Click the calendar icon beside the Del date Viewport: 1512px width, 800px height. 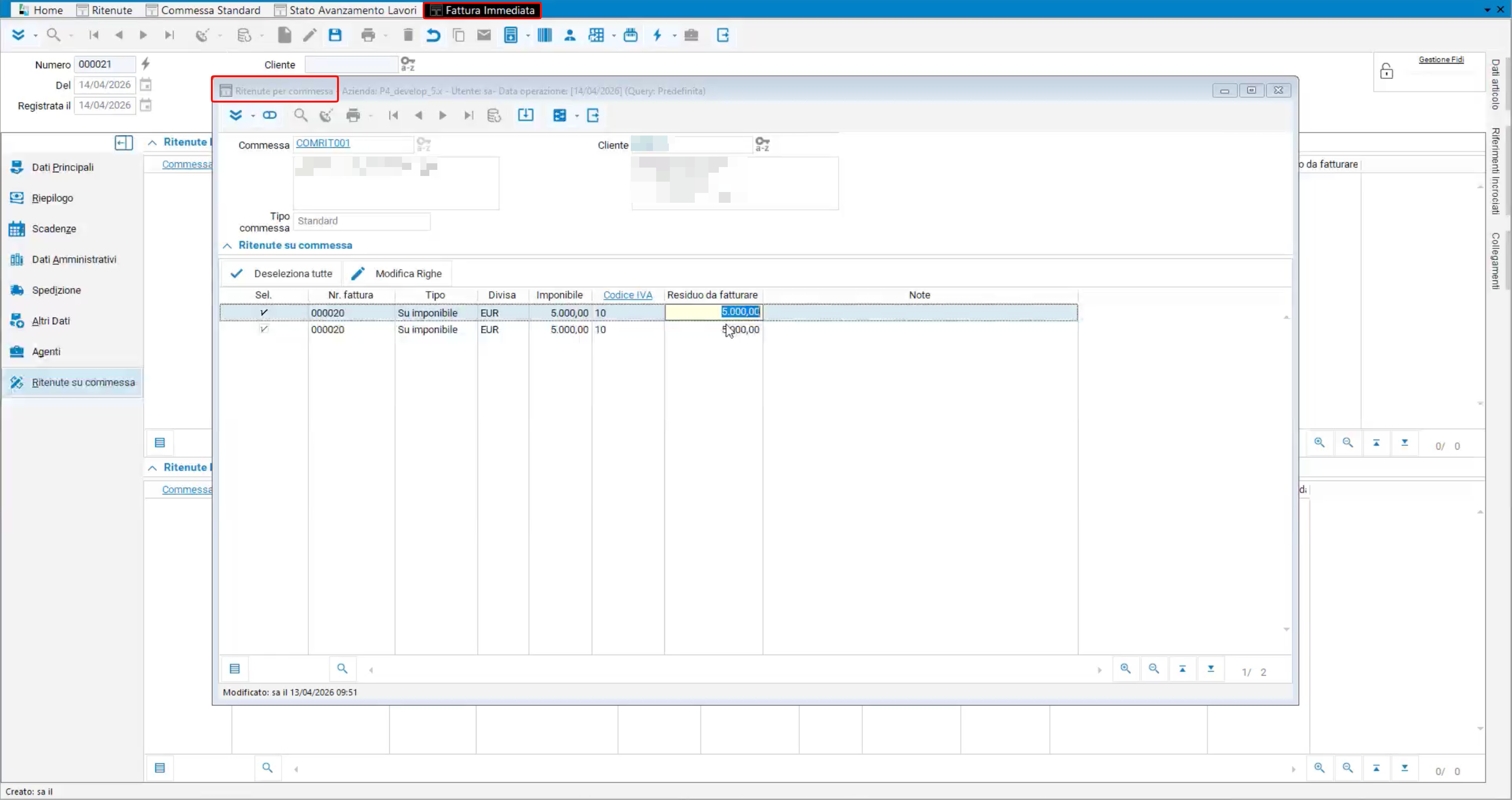coord(146,85)
